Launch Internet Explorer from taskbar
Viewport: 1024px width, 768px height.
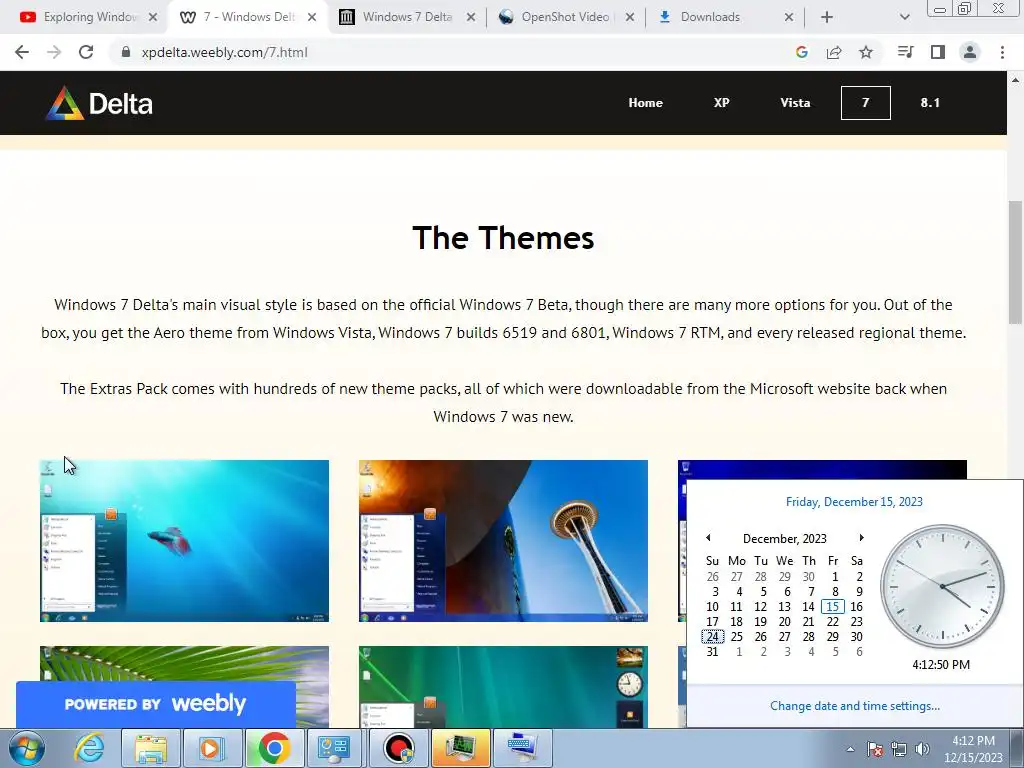tap(89, 748)
